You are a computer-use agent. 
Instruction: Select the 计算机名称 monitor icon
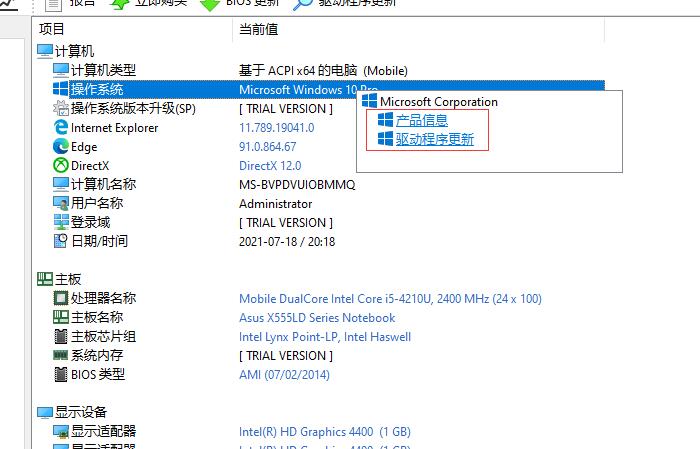pos(61,184)
